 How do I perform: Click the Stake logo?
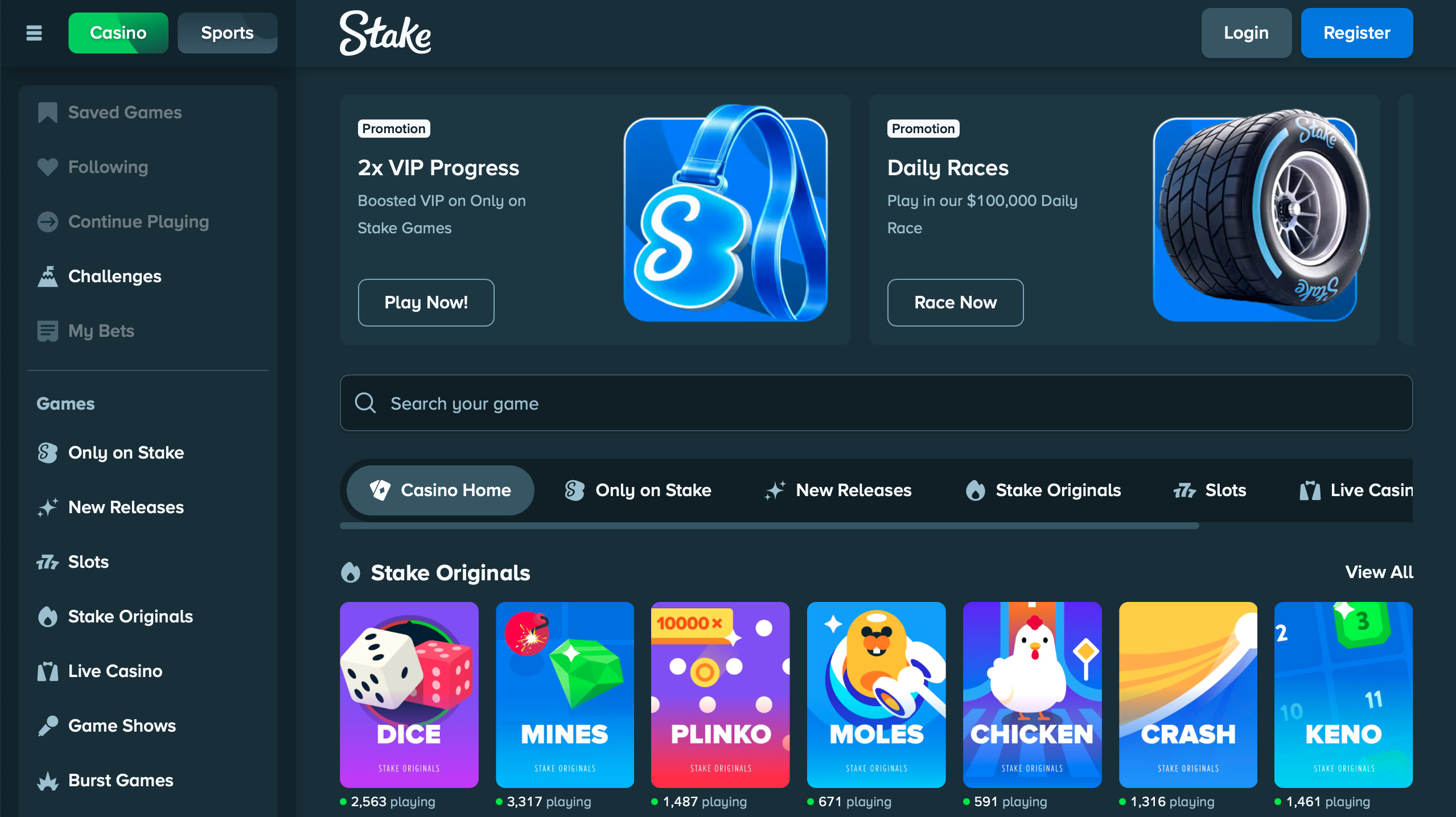coord(385,33)
